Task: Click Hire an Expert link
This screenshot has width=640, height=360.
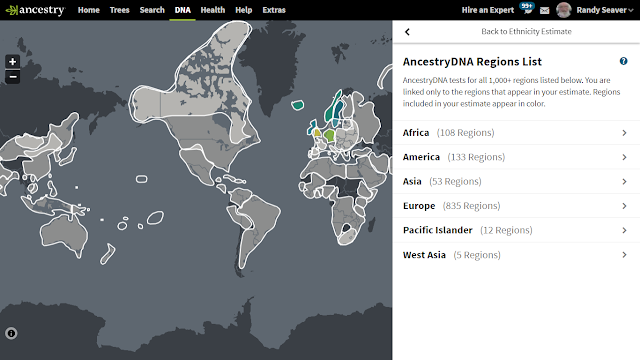Action: [488, 10]
